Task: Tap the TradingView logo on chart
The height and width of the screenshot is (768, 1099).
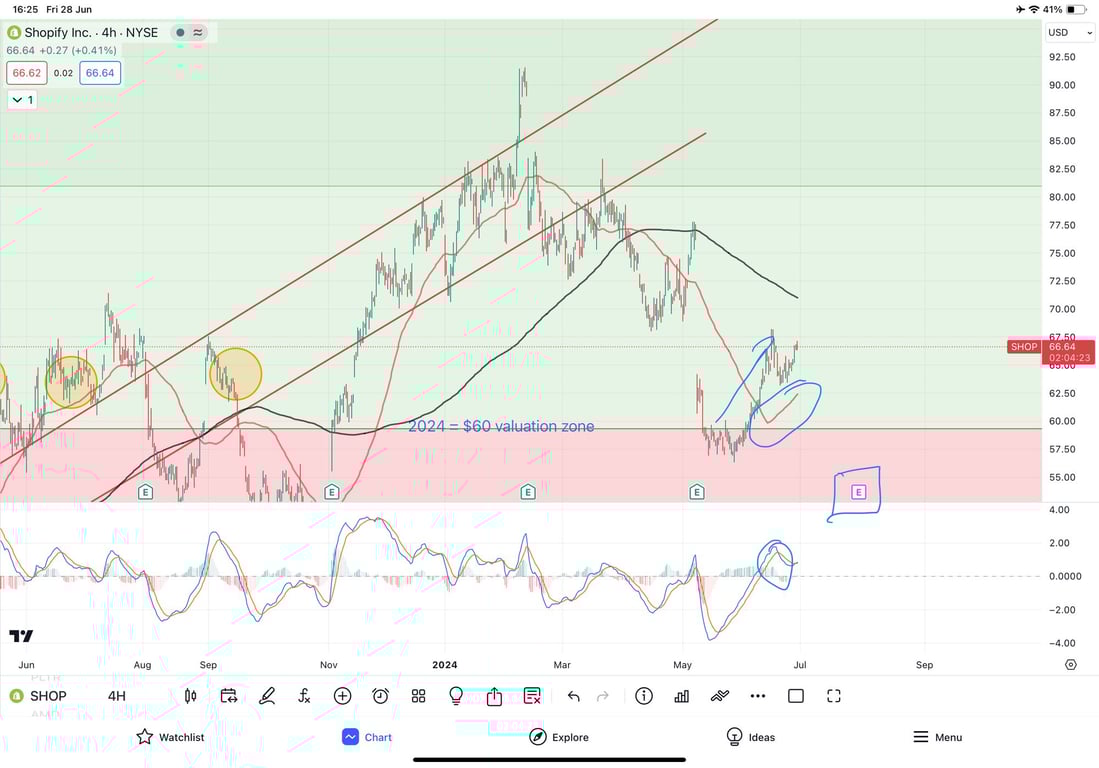Action: [21, 636]
